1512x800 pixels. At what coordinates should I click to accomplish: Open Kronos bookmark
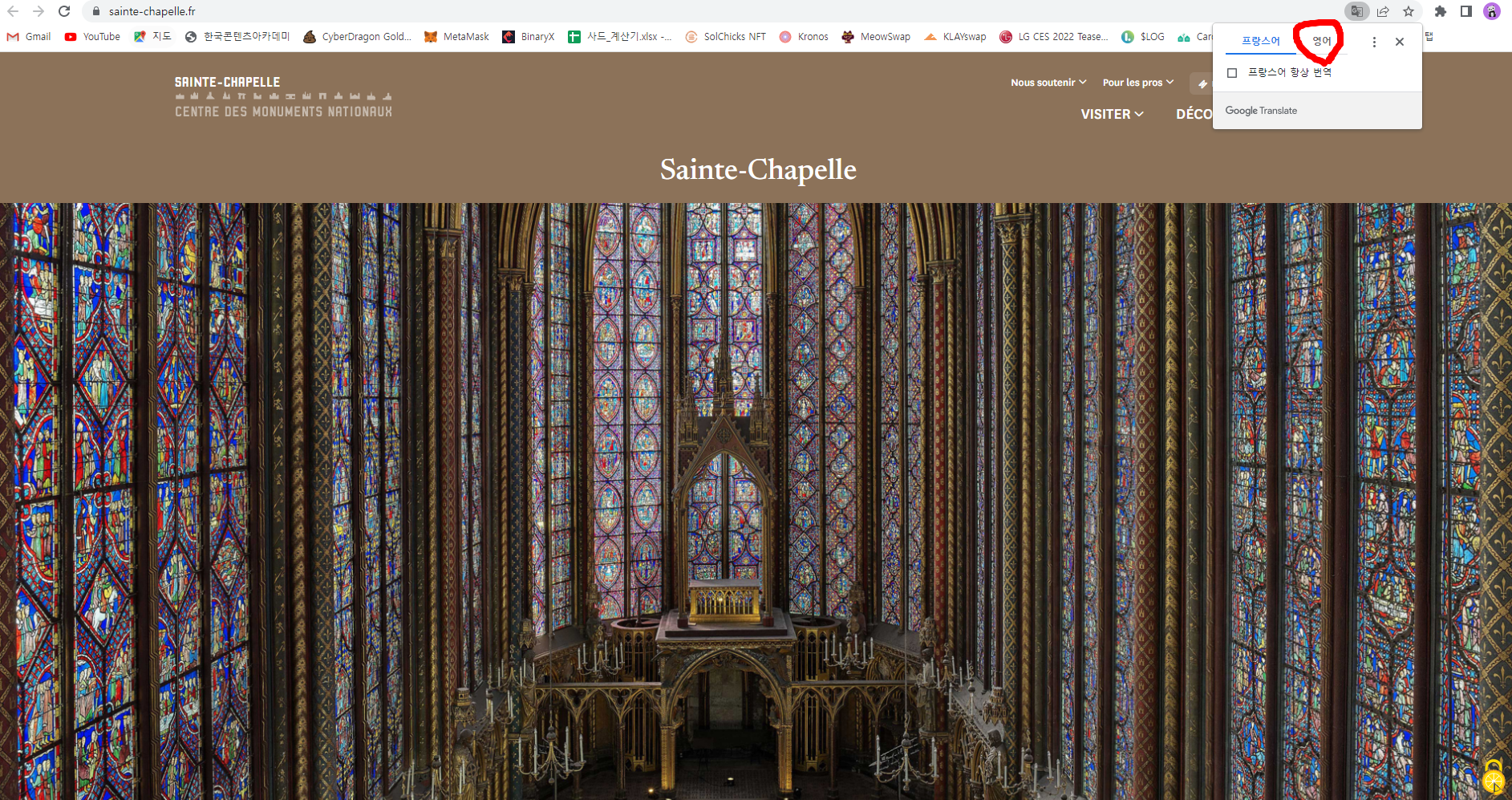804,37
